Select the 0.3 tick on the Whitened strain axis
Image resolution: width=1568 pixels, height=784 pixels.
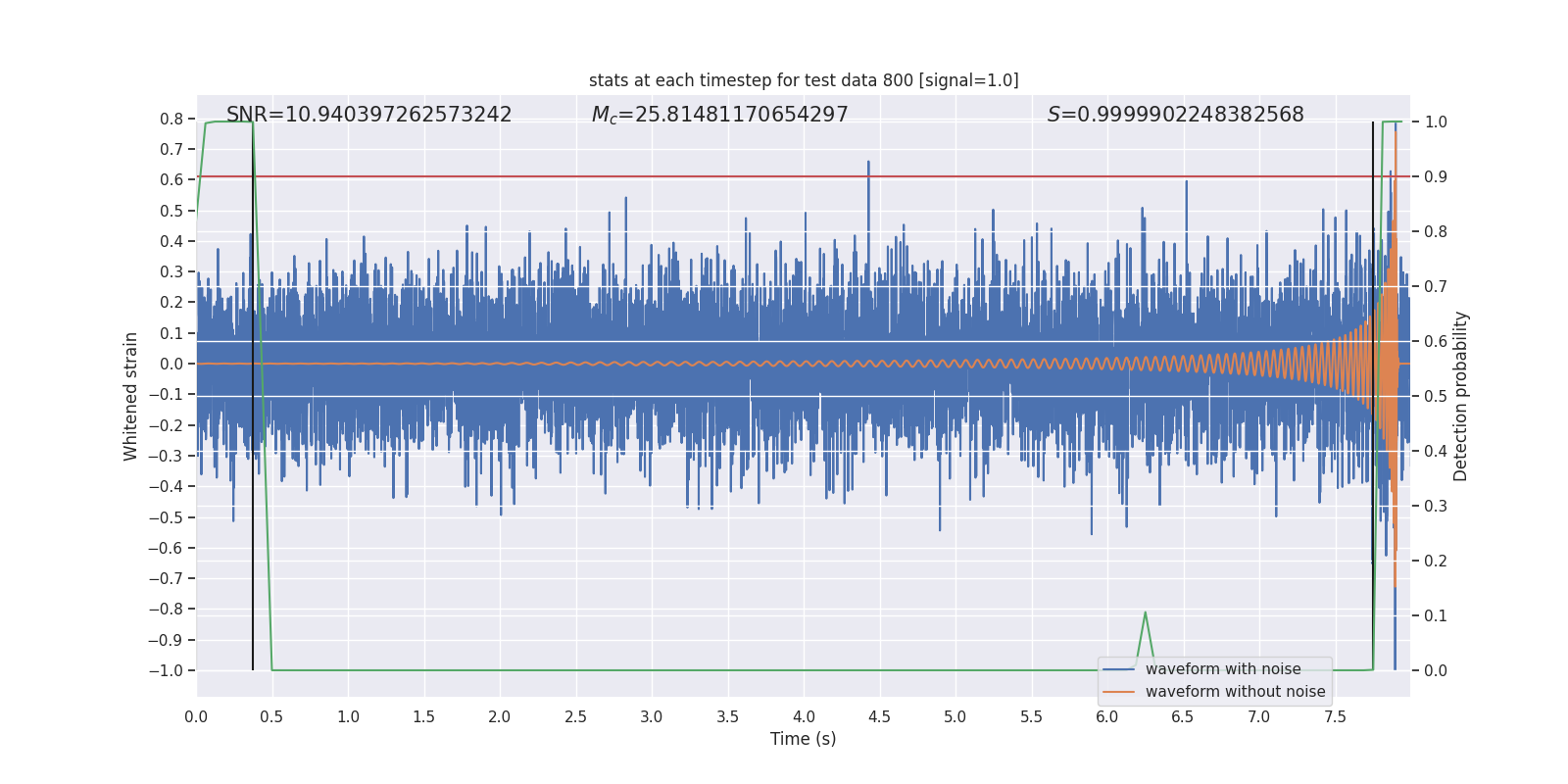point(171,272)
